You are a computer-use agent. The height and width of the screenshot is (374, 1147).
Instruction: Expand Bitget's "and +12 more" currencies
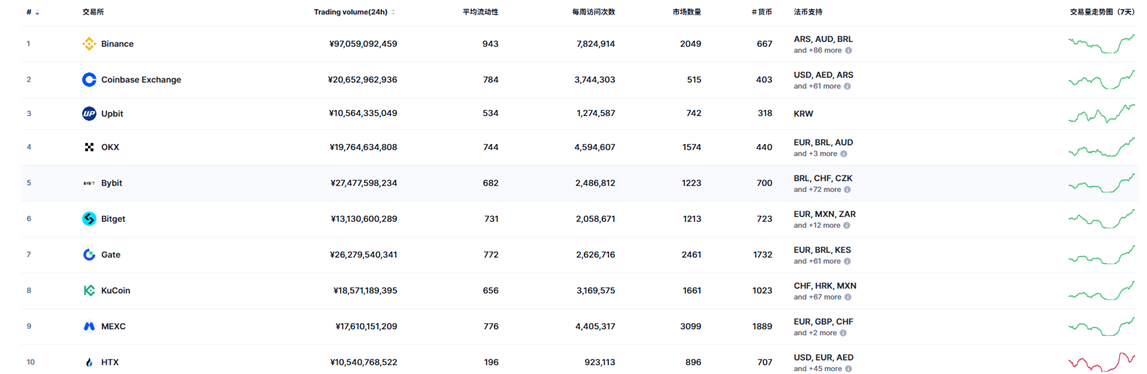click(x=817, y=225)
